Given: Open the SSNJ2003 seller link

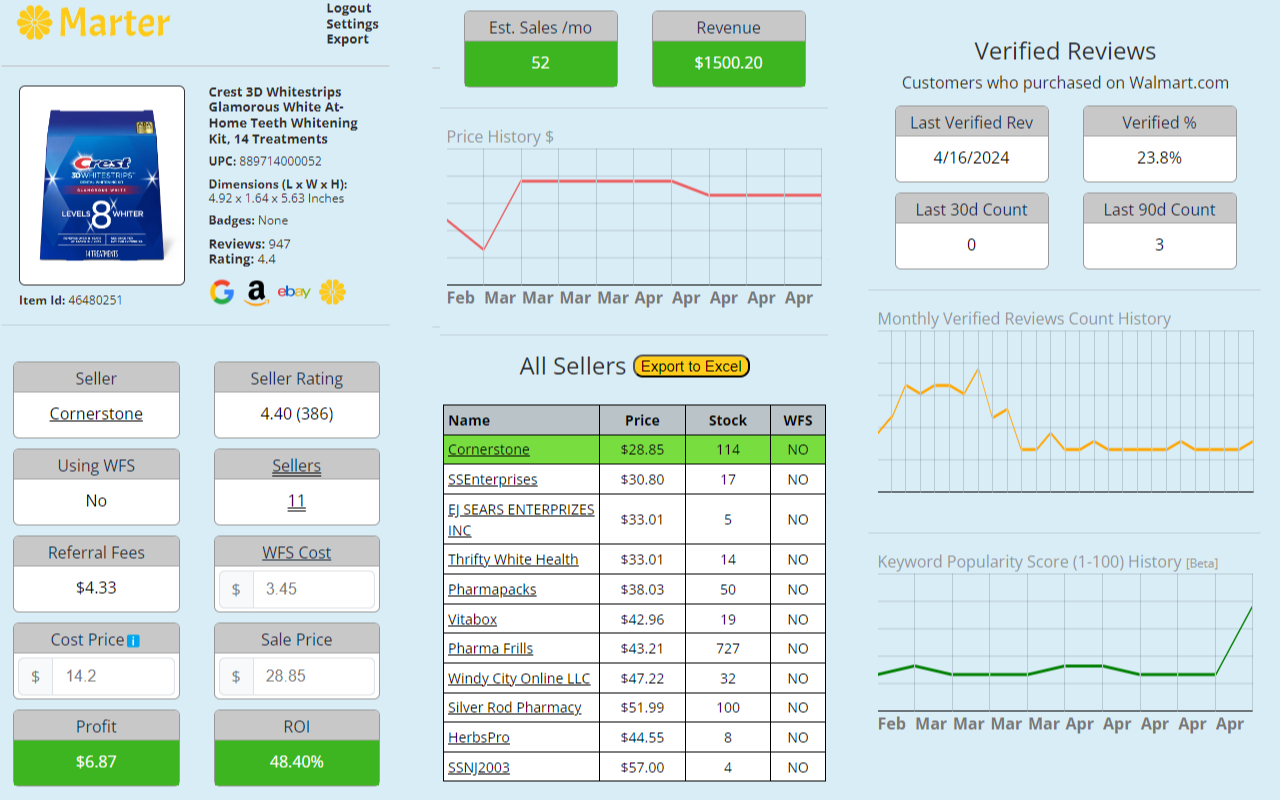Looking at the screenshot, I should pyautogui.click(x=479, y=768).
